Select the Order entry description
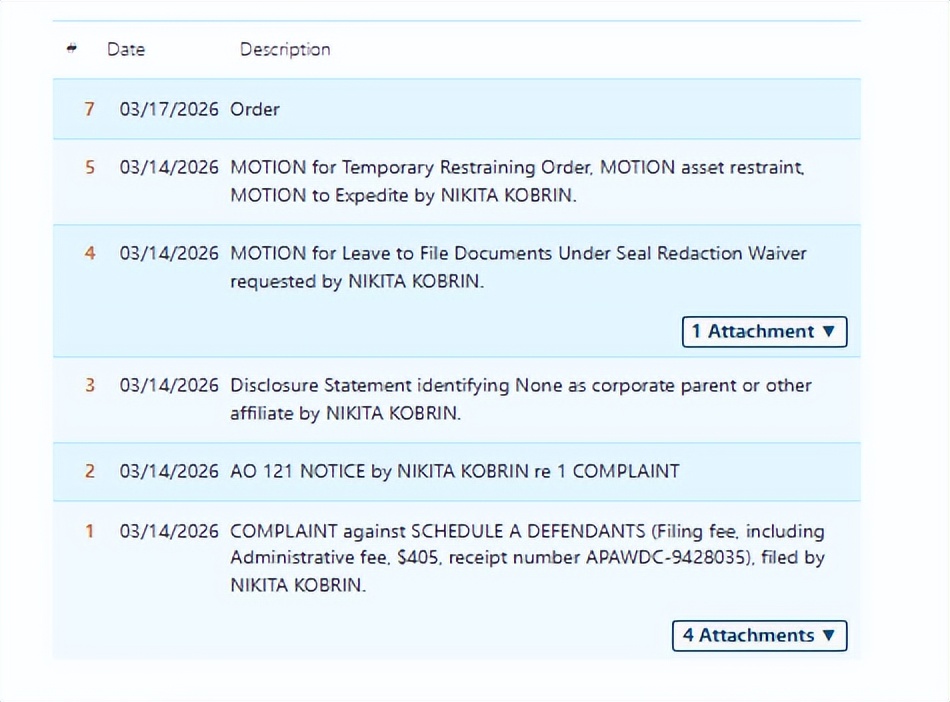950x702 pixels. pyautogui.click(x=255, y=109)
